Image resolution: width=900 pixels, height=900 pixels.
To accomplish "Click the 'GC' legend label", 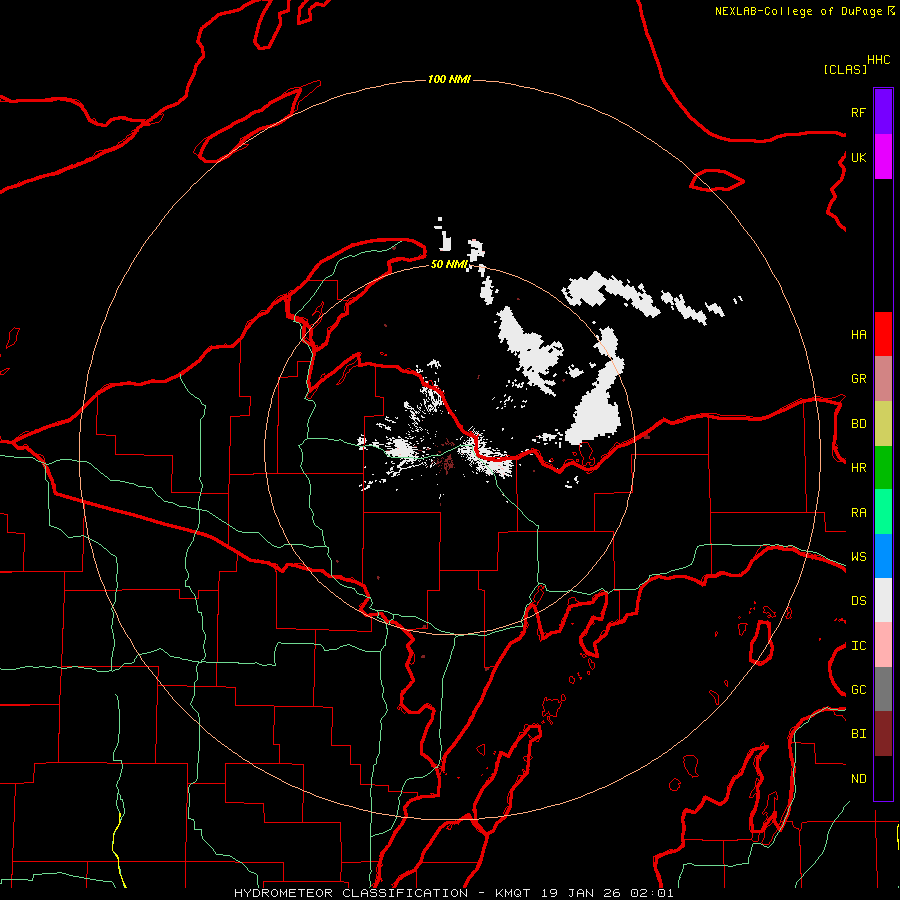I will point(858,690).
